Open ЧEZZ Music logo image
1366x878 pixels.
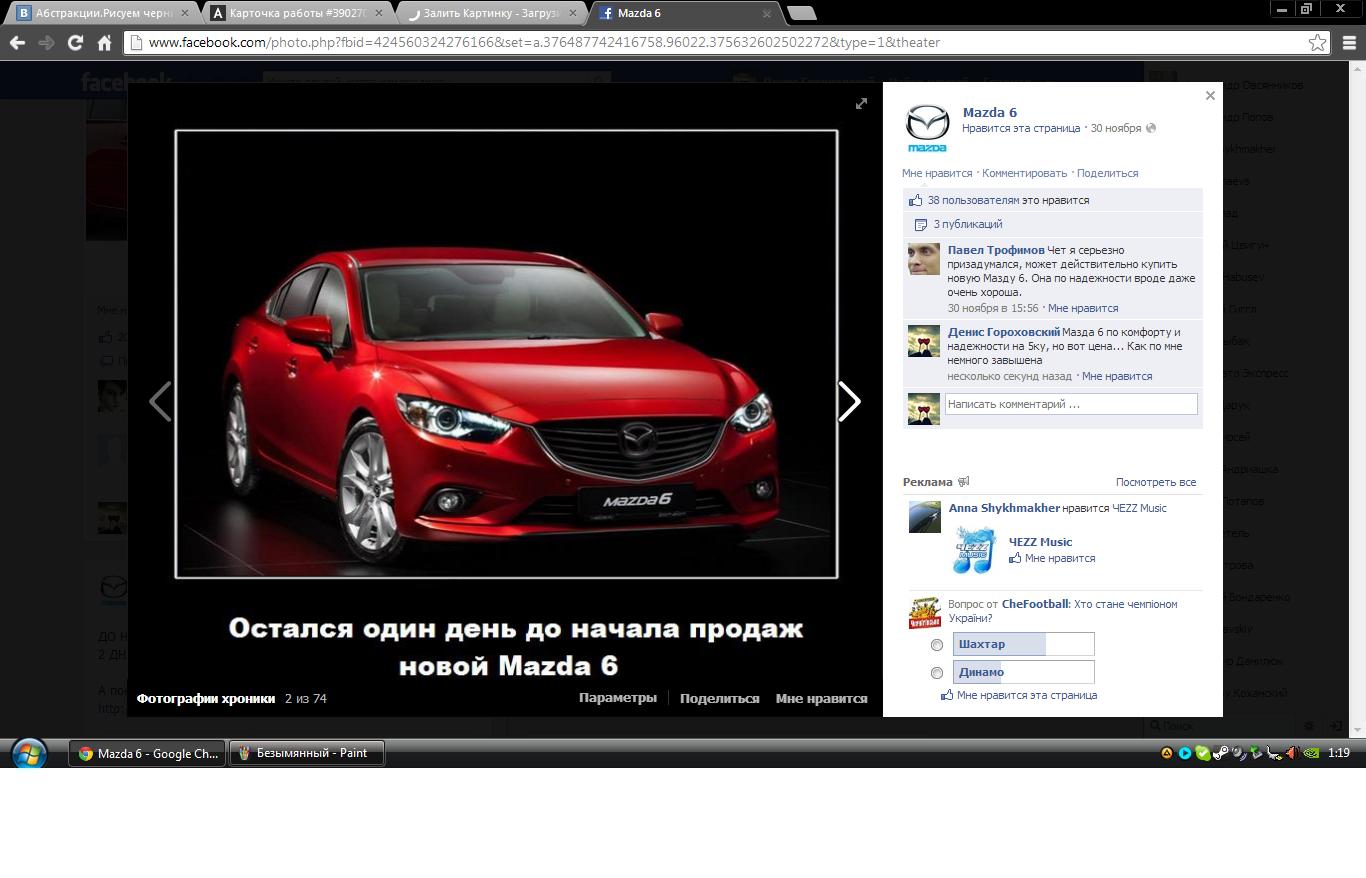point(974,550)
